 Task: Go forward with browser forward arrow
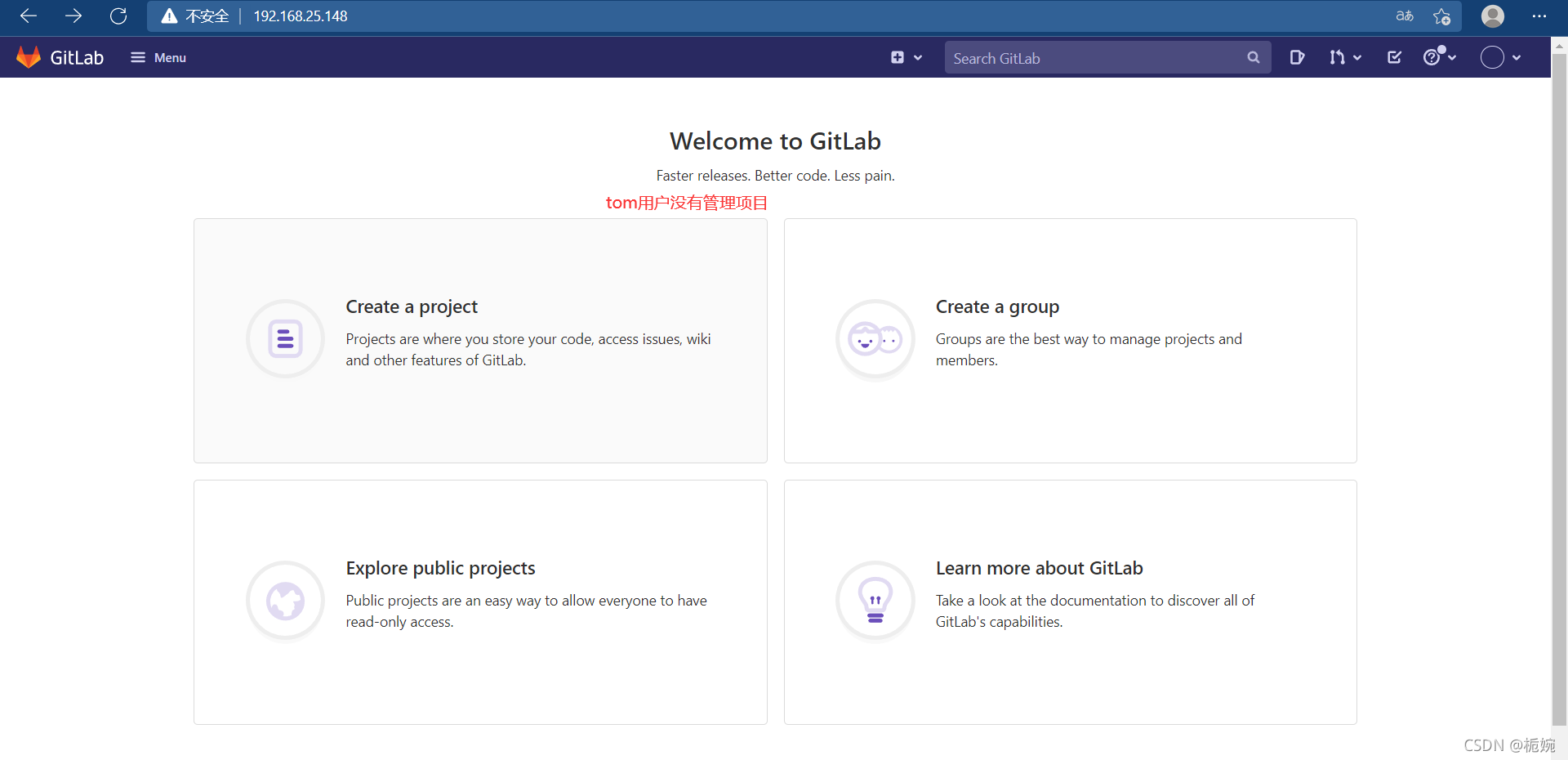point(73,16)
